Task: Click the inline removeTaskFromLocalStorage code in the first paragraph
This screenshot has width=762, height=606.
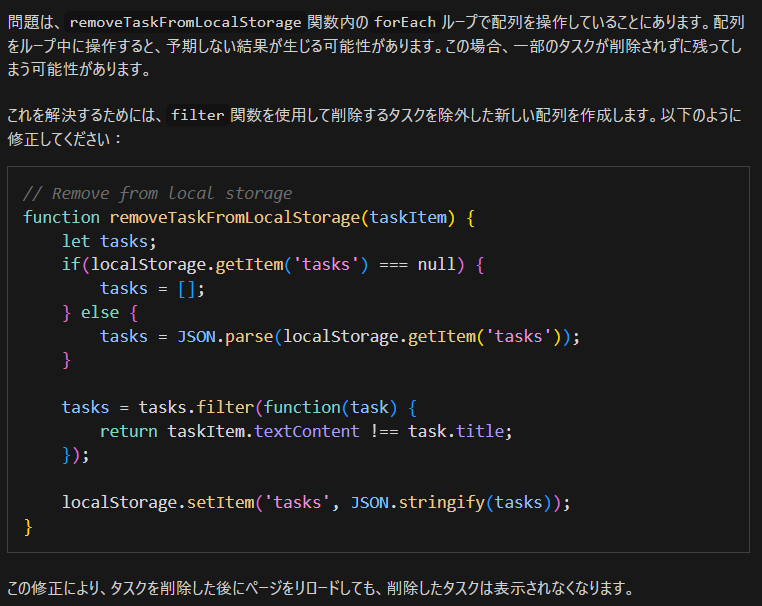Action: click(185, 22)
